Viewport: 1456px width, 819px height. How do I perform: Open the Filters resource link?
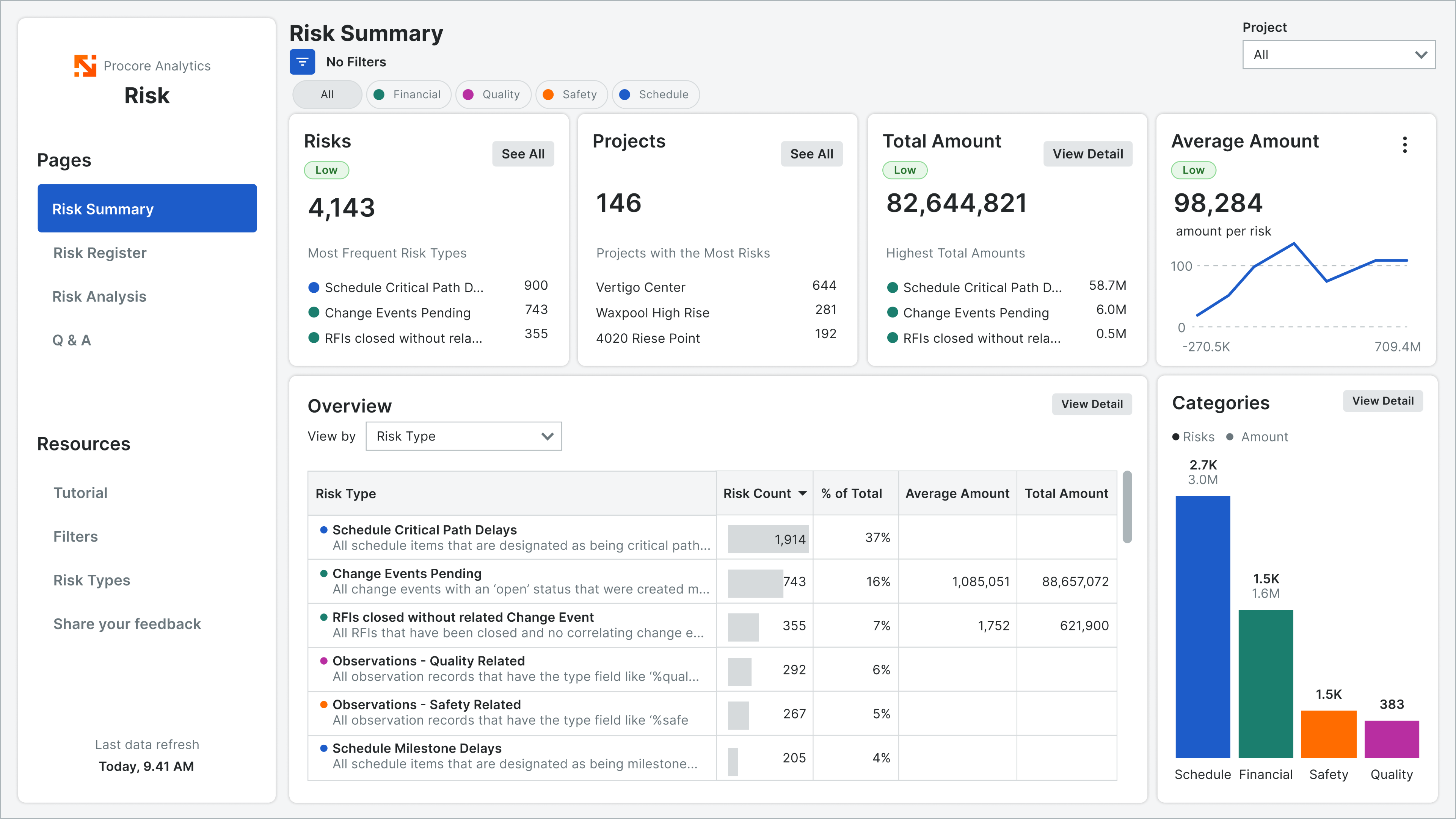76,537
